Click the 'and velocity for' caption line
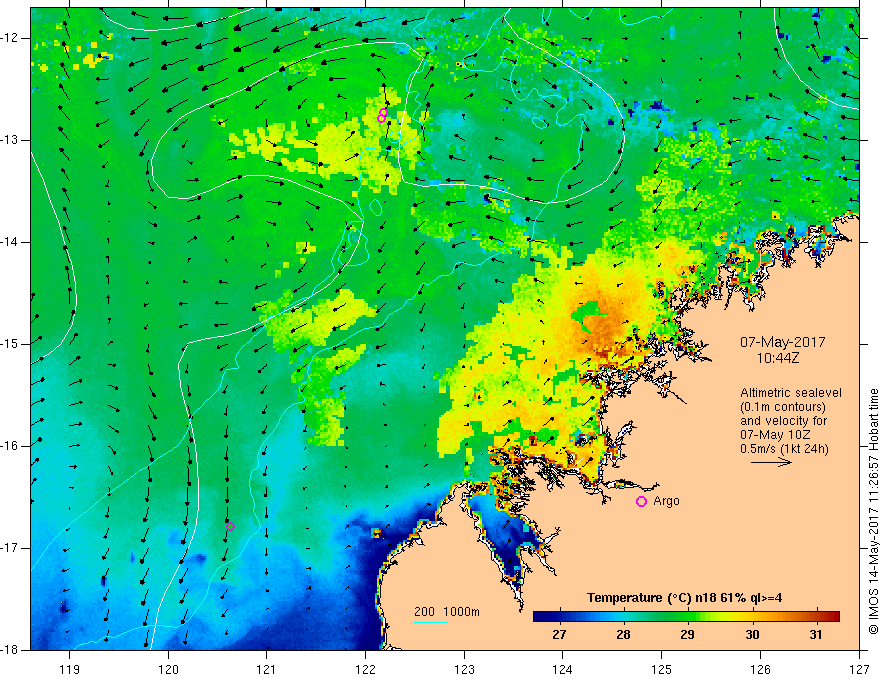 click(783, 421)
